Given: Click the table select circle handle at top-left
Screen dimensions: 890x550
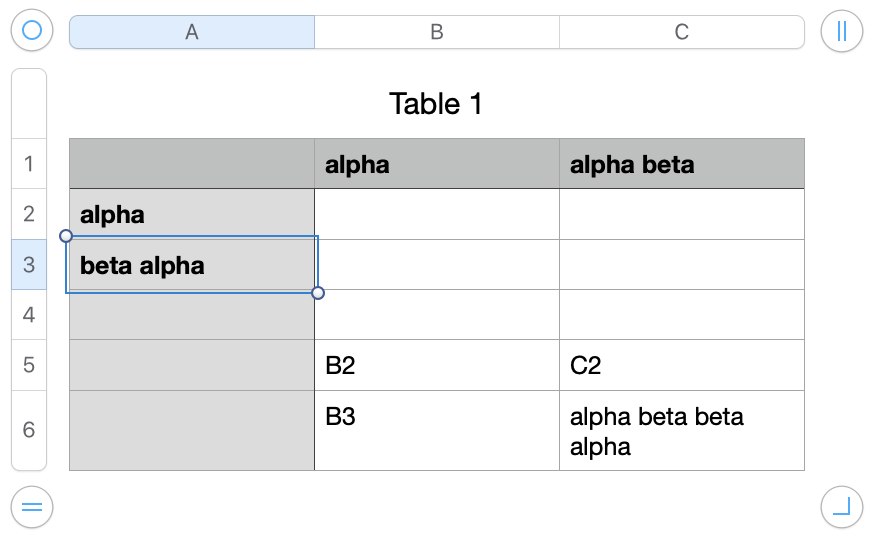Looking at the screenshot, I should [x=32, y=31].
